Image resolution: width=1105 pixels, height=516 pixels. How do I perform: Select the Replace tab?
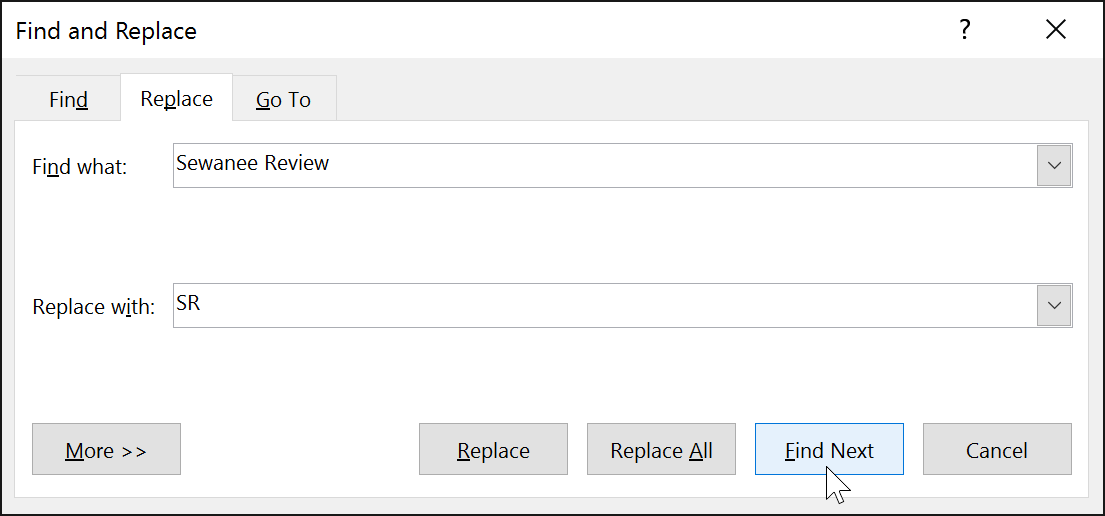tap(176, 99)
